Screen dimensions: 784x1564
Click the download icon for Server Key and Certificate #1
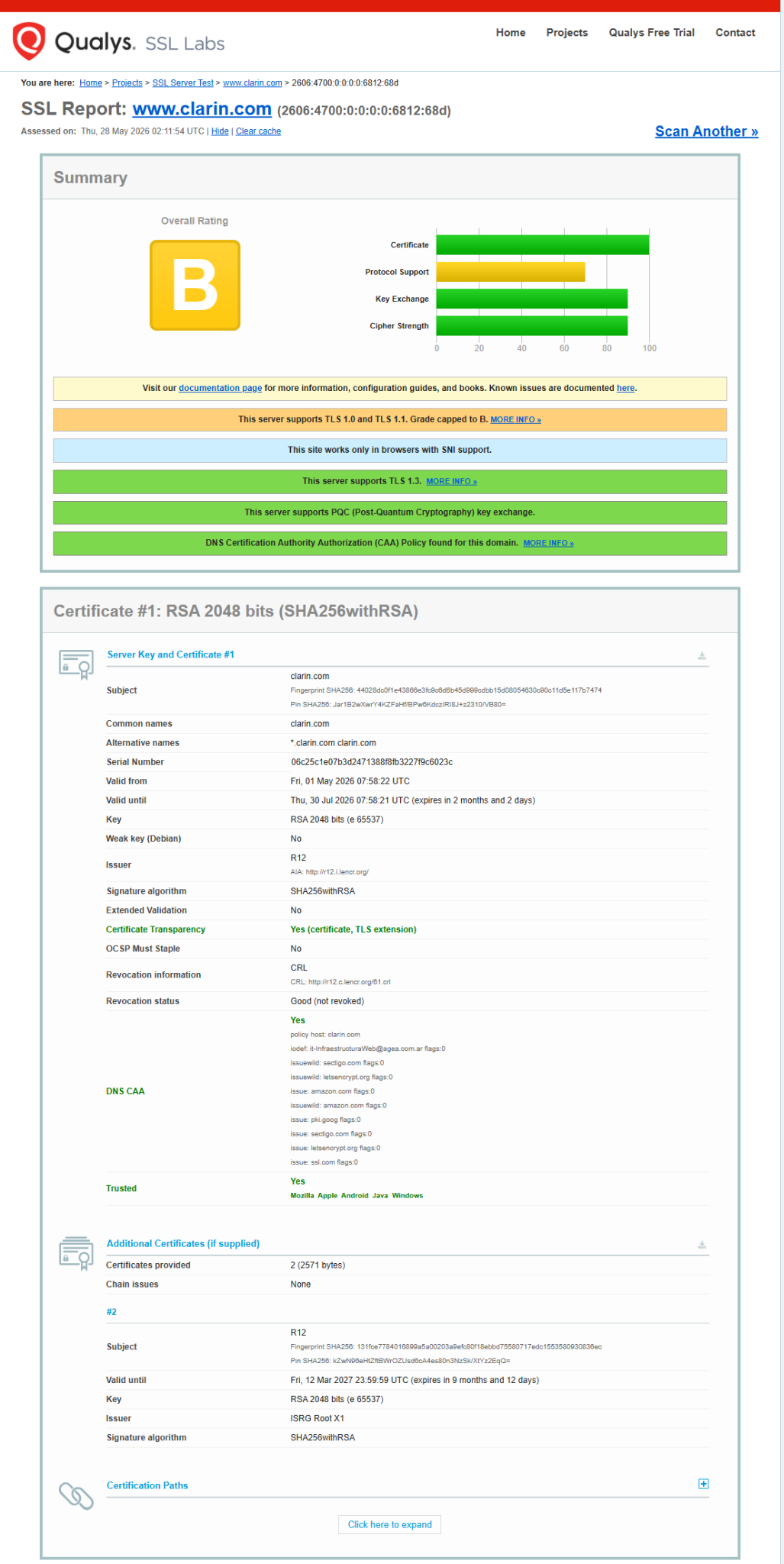tap(702, 656)
